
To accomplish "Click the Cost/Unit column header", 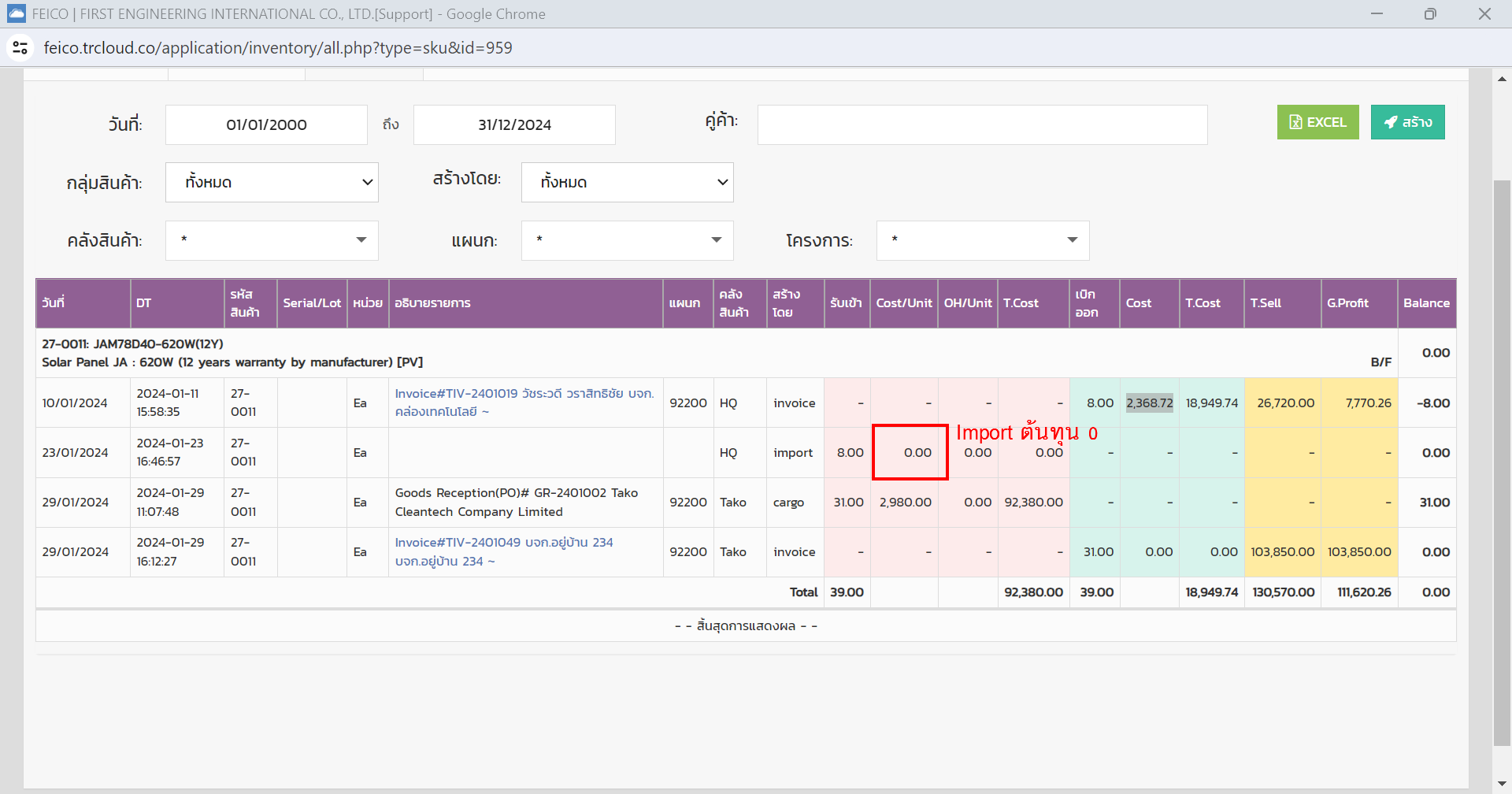I will [x=904, y=303].
